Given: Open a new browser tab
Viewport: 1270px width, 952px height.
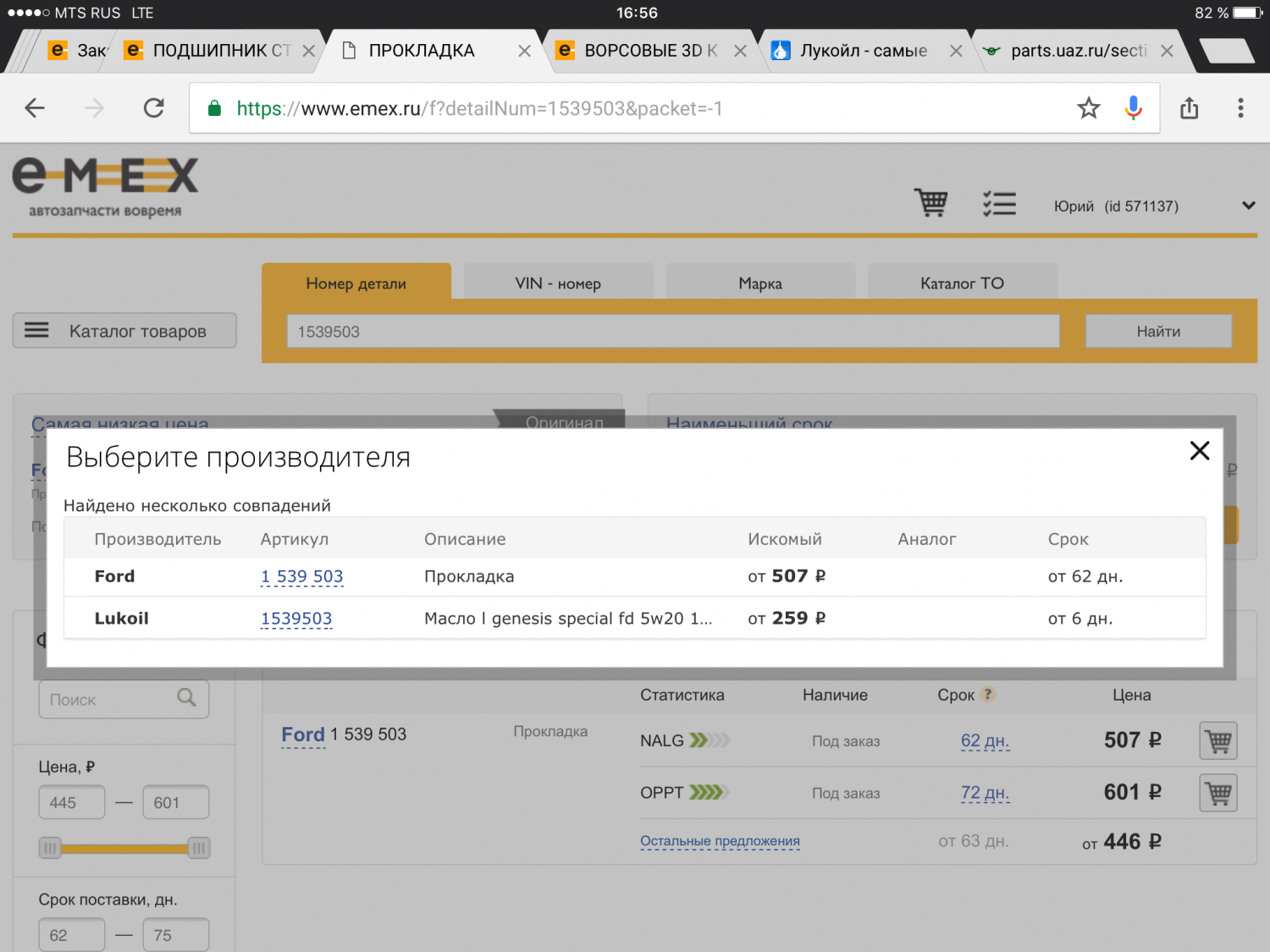Looking at the screenshot, I should [x=1227, y=51].
